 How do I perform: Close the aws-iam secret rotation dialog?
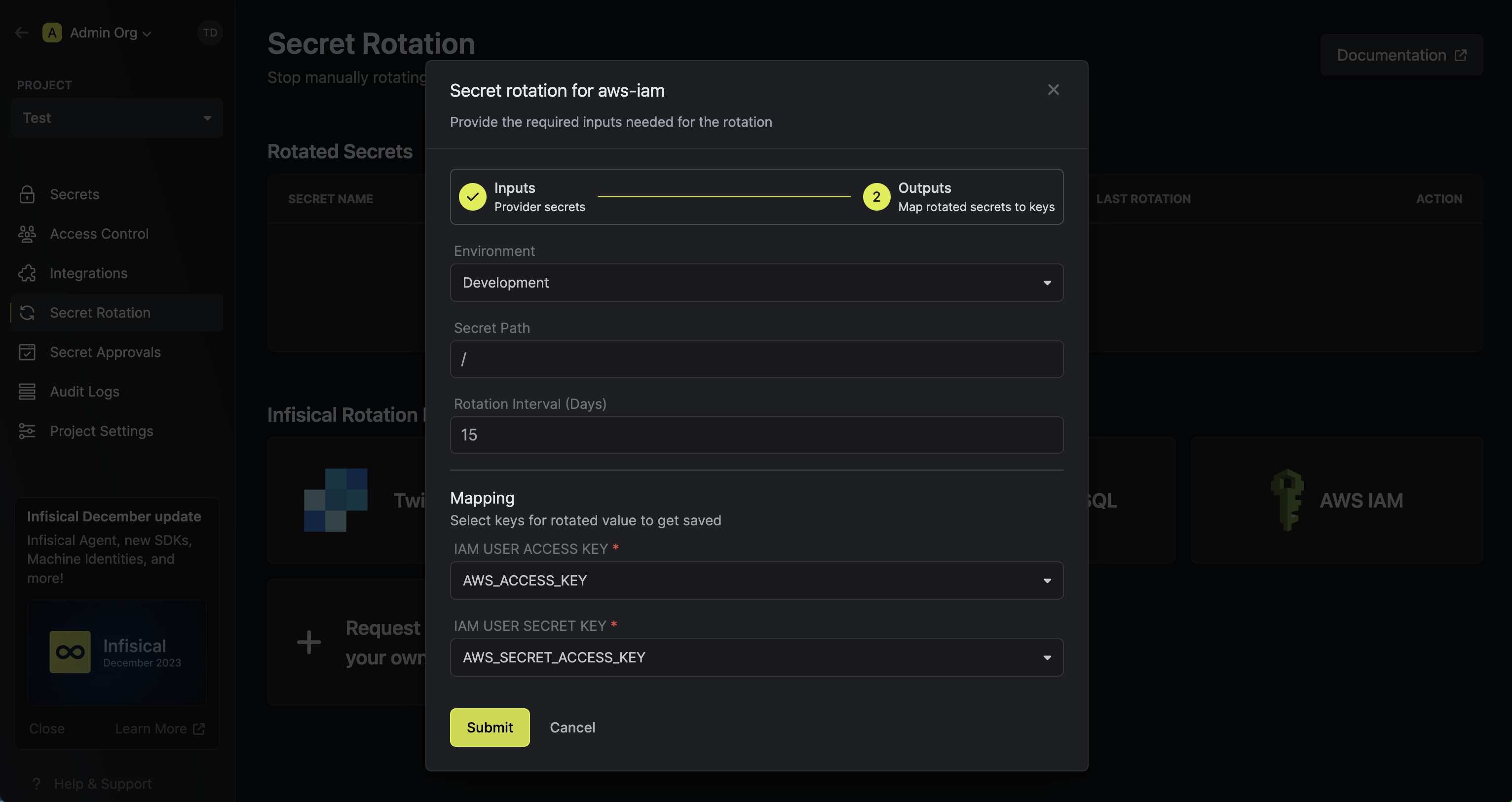1053,90
